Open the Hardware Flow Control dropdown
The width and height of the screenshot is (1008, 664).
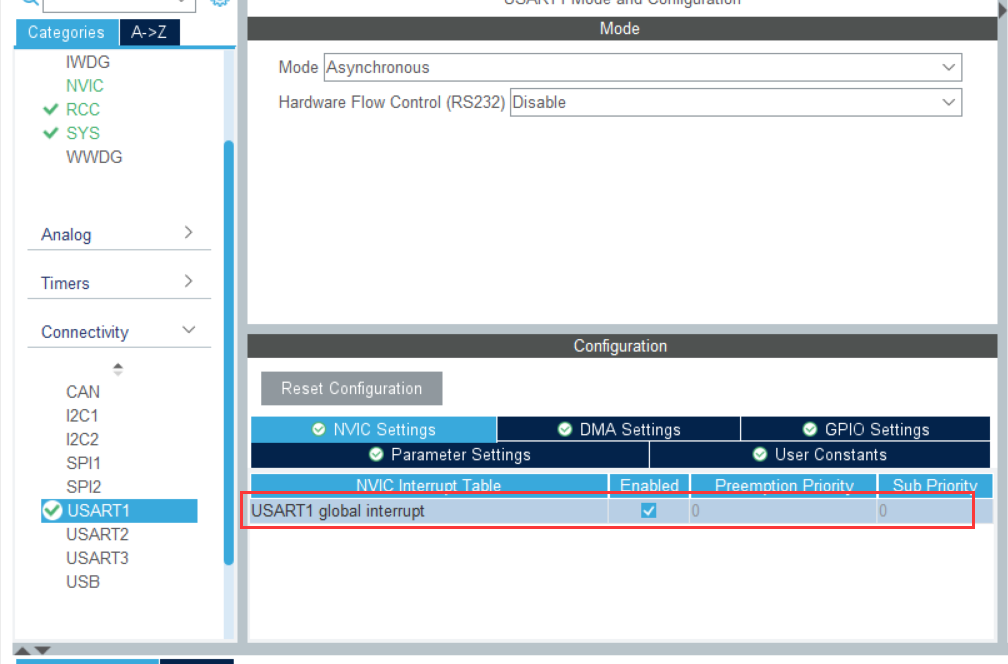point(736,102)
